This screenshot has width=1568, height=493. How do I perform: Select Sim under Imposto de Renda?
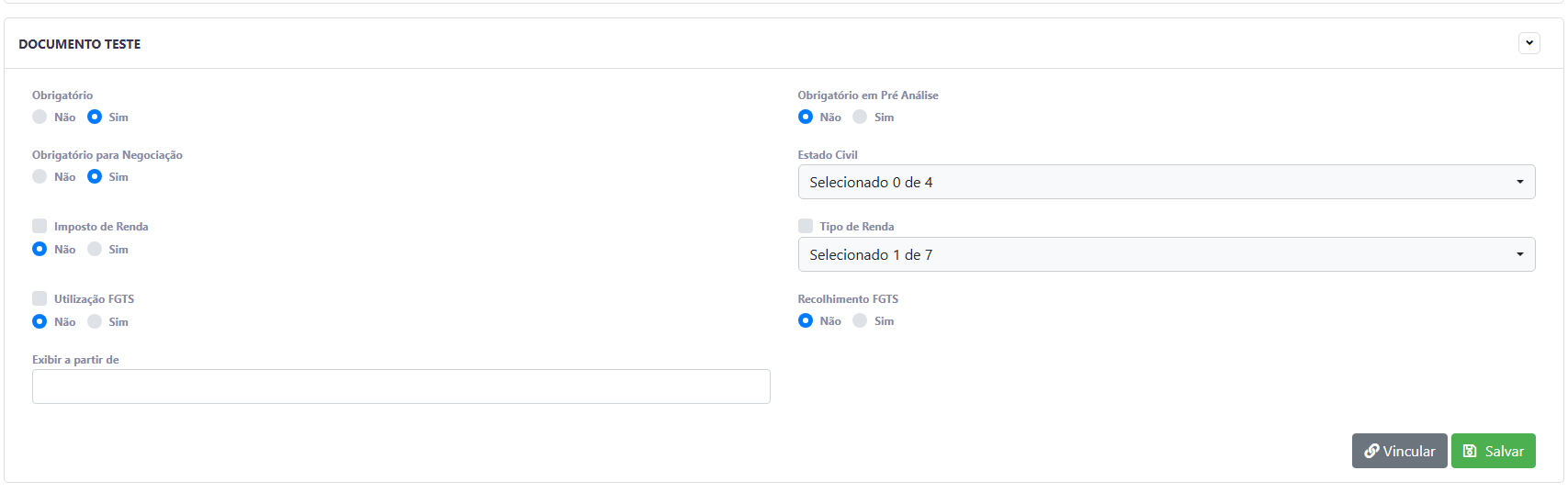95,249
